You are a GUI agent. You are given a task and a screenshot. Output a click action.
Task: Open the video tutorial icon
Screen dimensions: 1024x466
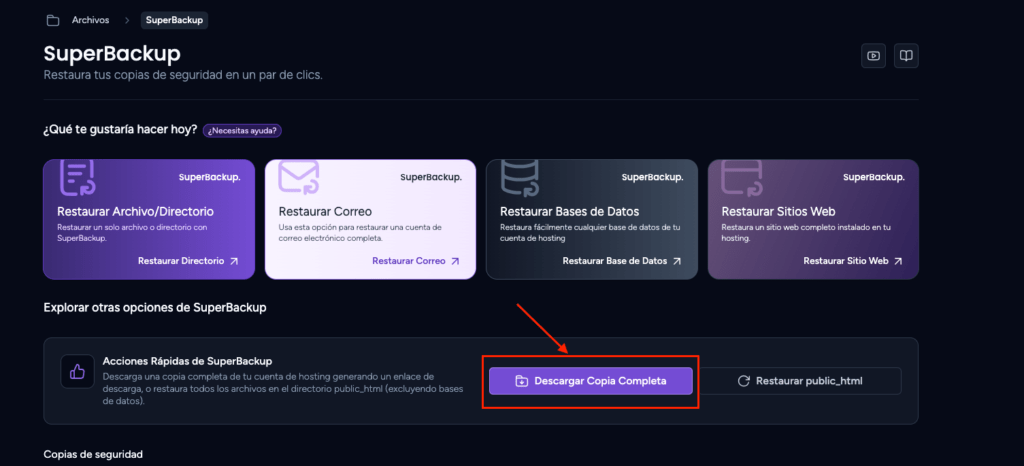click(x=873, y=55)
